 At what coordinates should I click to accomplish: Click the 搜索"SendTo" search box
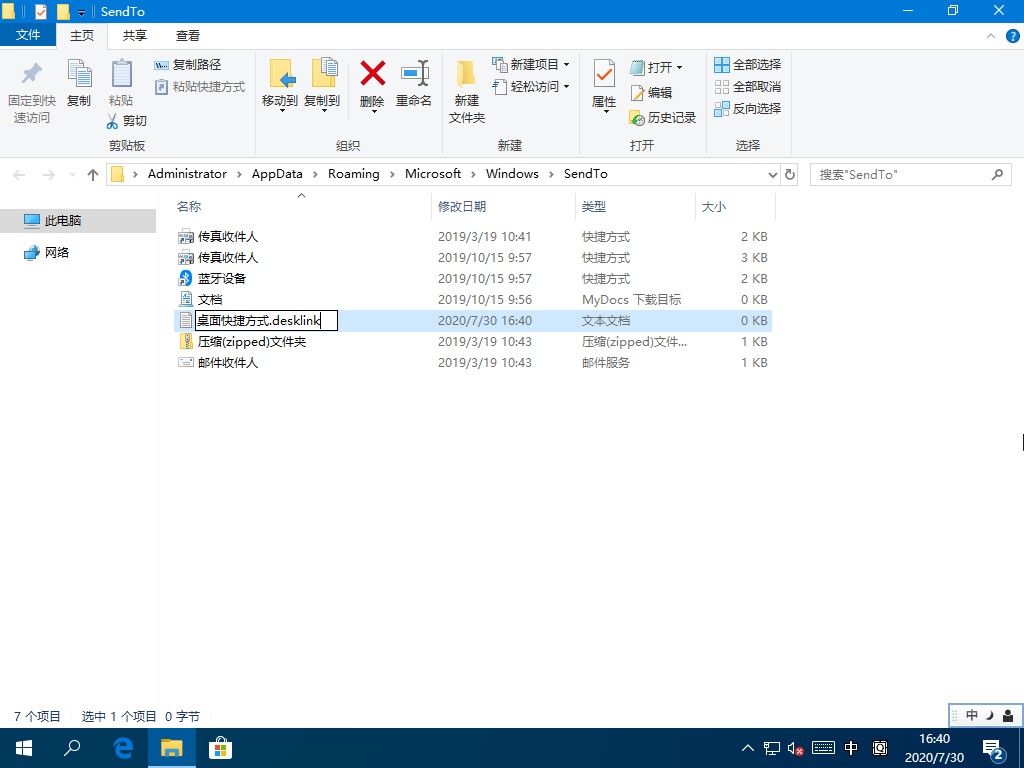point(900,173)
